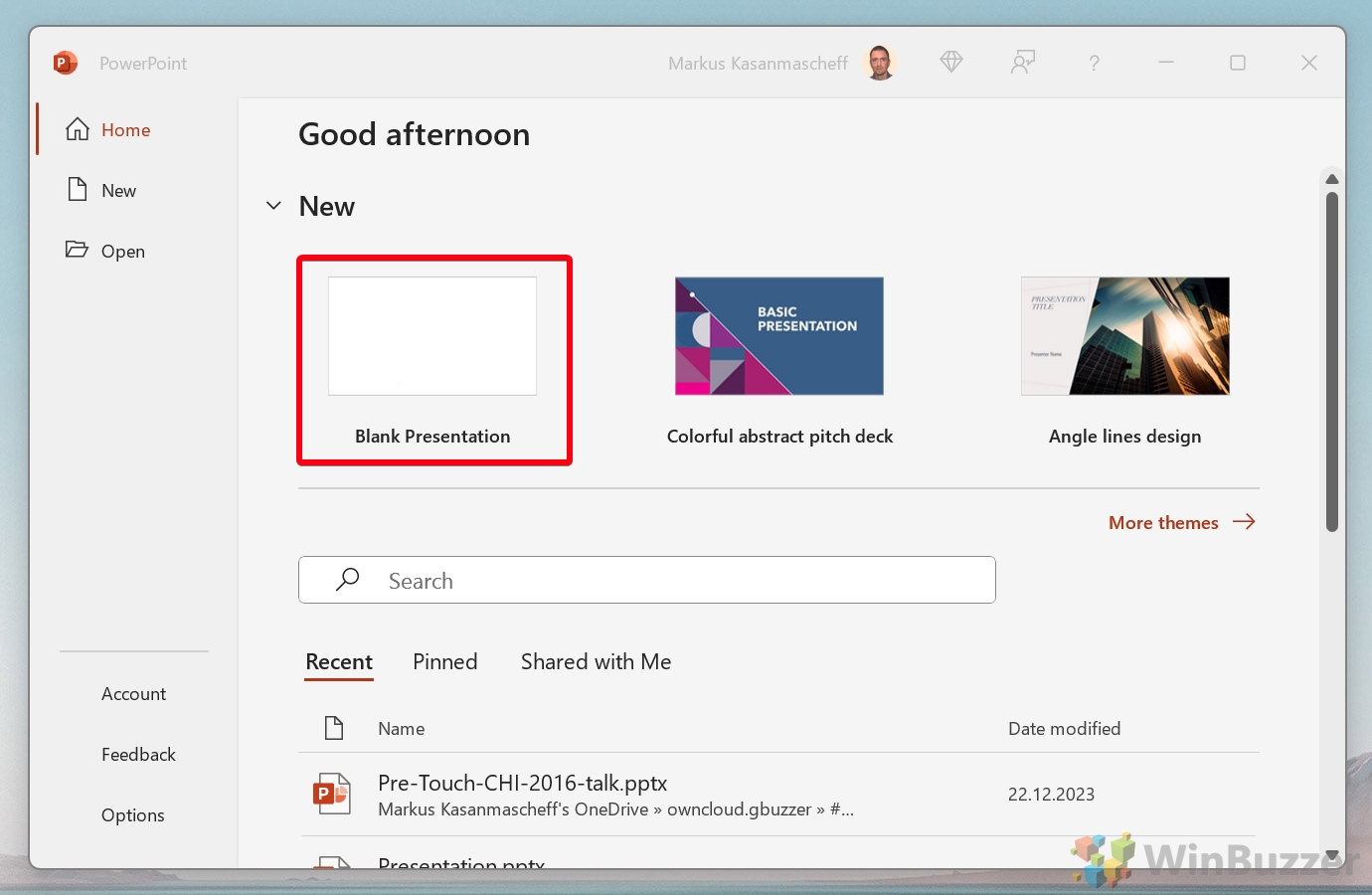Click the magnifier icon in search box
The height and width of the screenshot is (895, 1372).
[x=347, y=580]
